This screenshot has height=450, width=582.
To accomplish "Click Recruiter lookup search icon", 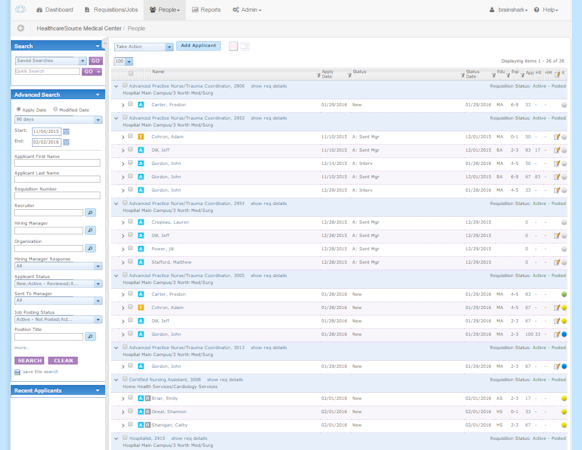I will (x=90, y=212).
